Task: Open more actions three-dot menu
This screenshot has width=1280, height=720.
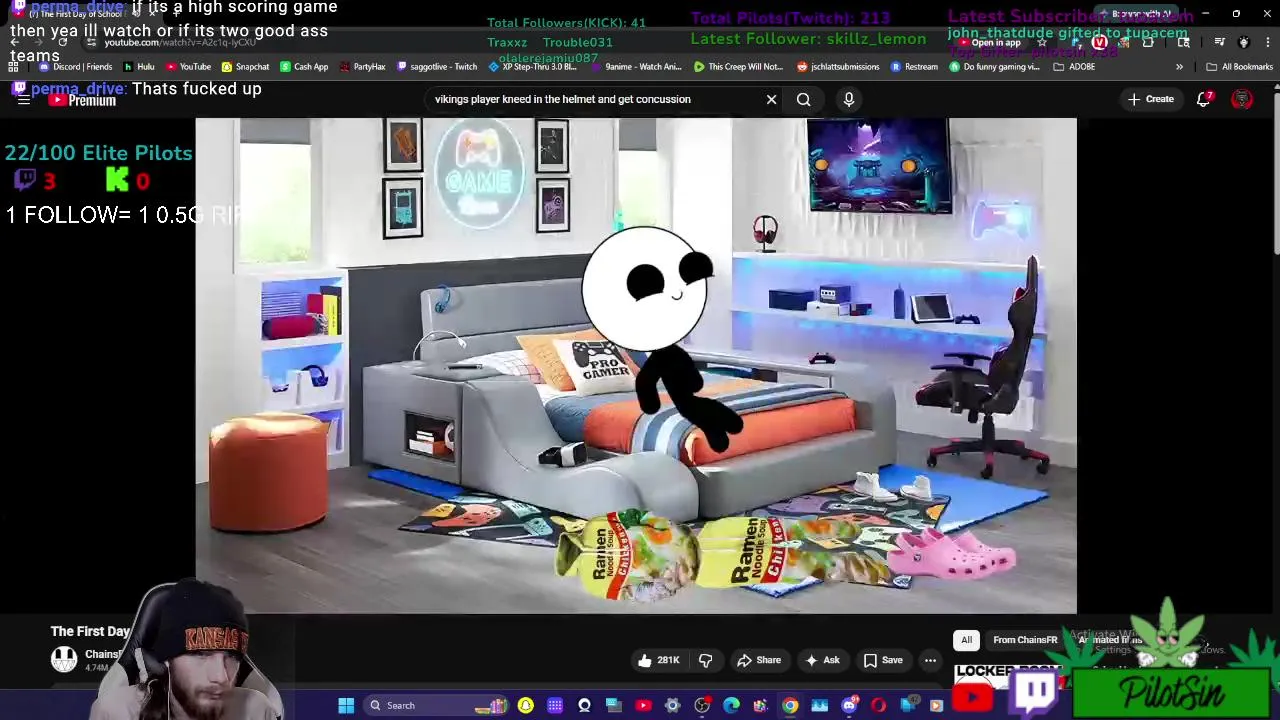Action: pos(930,660)
